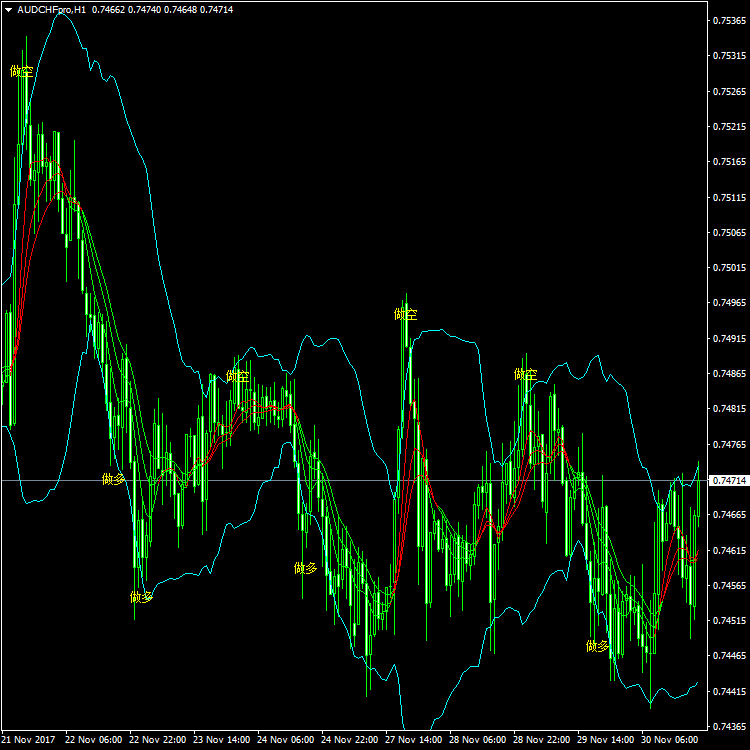Image resolution: width=750 pixels, height=750 pixels.
Task: Click the 0.74615 price axis label
Action: [x=729, y=551]
